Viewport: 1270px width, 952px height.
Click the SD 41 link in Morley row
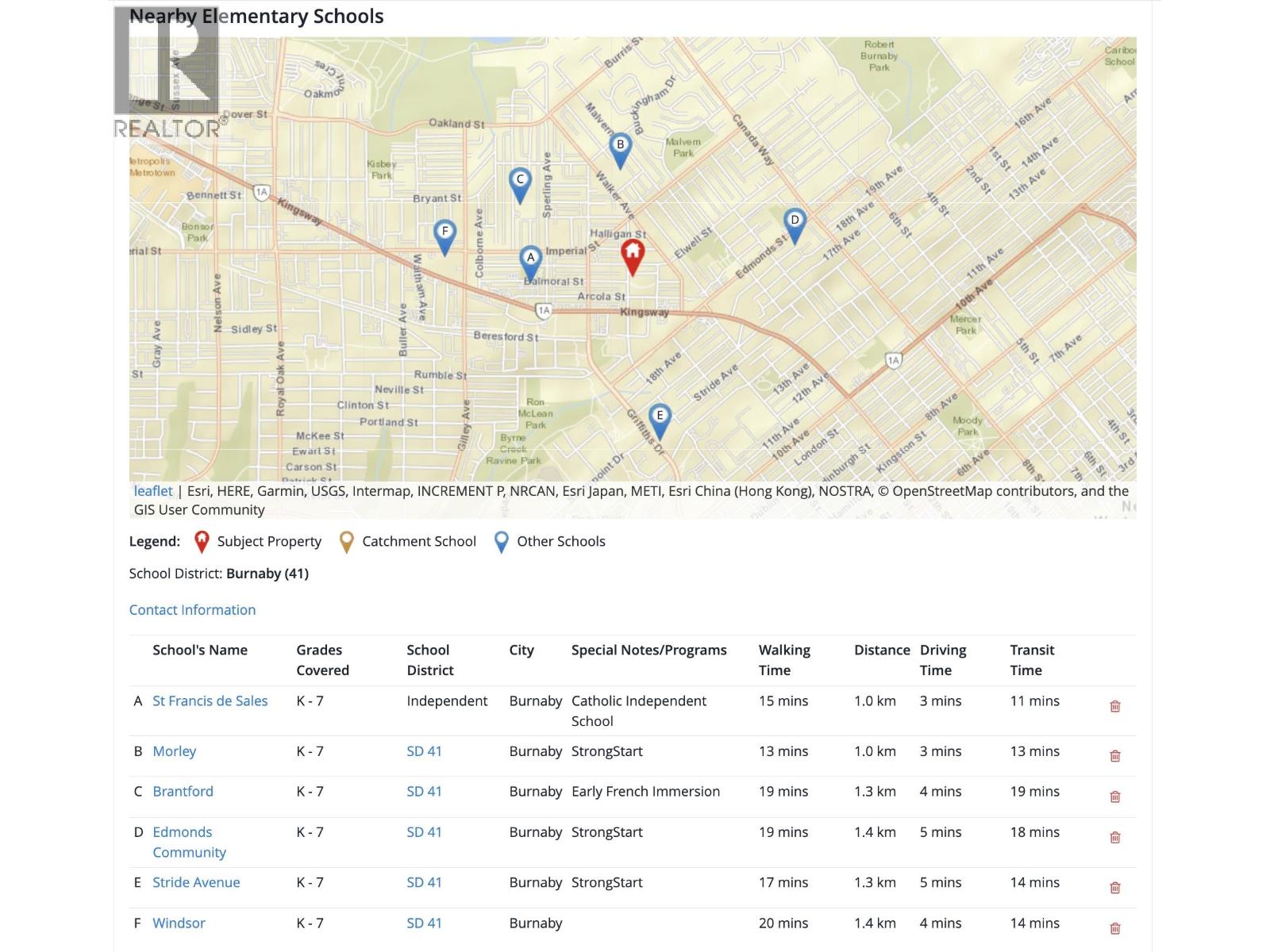pos(424,751)
